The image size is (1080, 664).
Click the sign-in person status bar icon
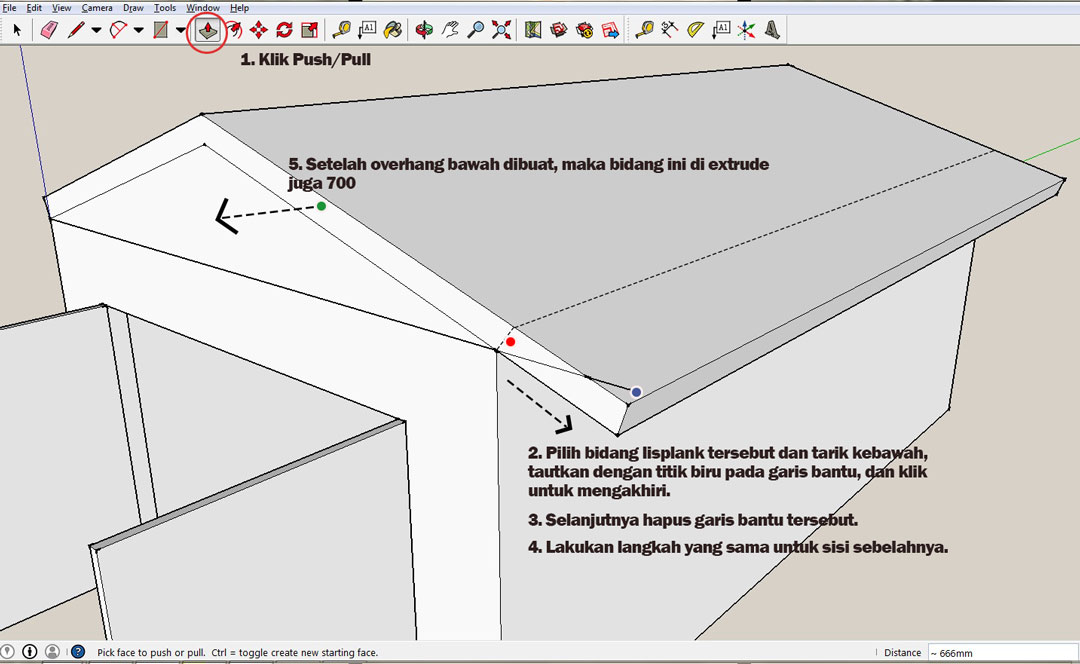[x=52, y=652]
